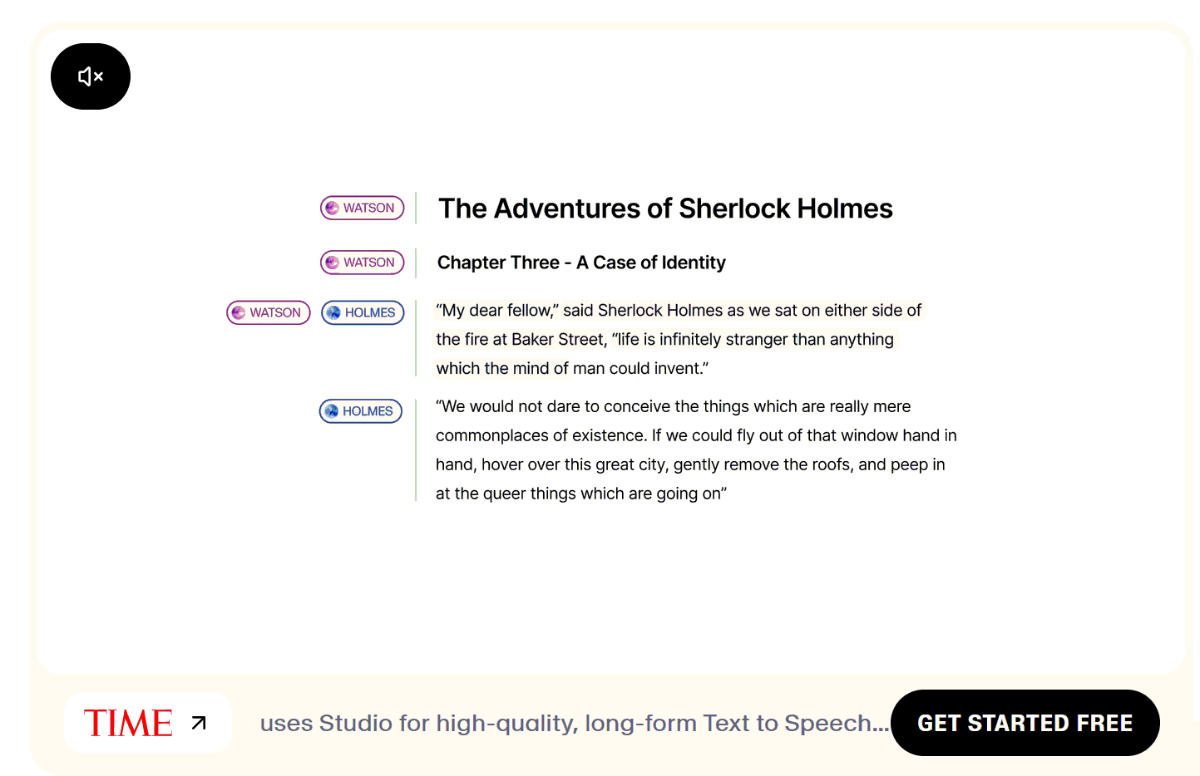Open the TIME logo external link arrow
The height and width of the screenshot is (776, 1200).
[x=199, y=722]
